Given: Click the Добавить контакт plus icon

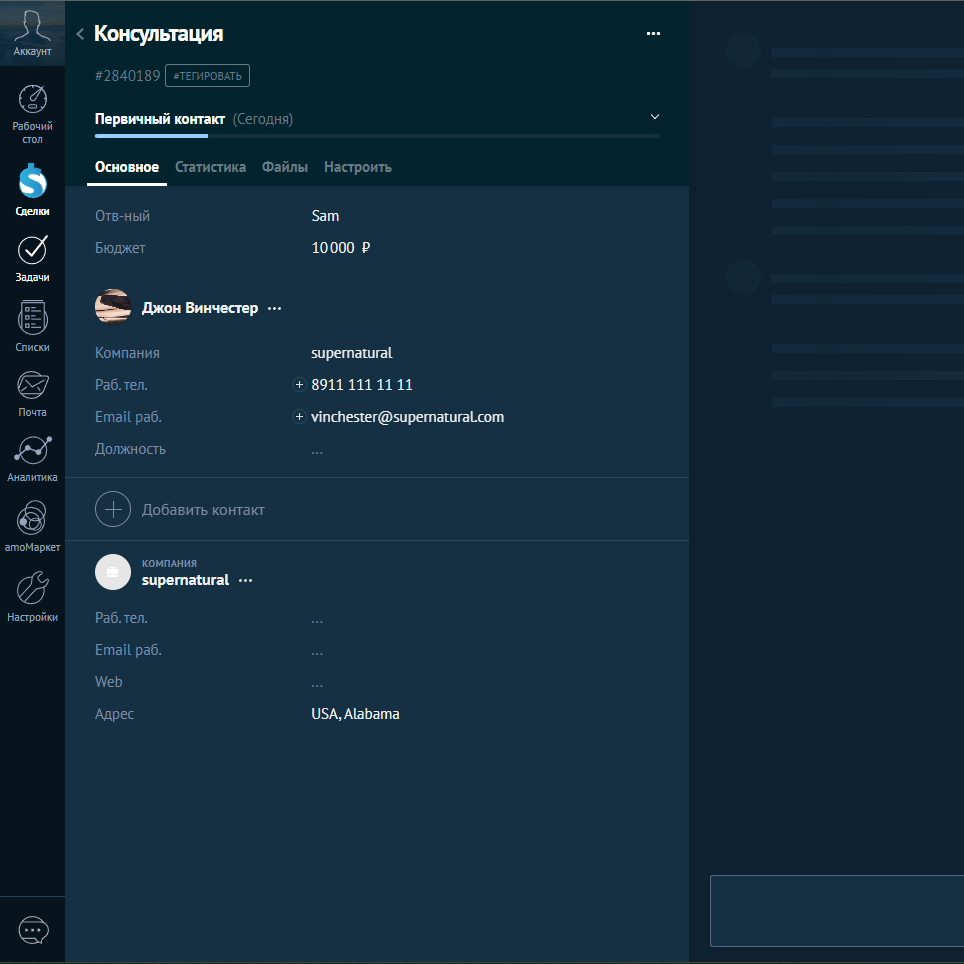Looking at the screenshot, I should click(x=113, y=509).
